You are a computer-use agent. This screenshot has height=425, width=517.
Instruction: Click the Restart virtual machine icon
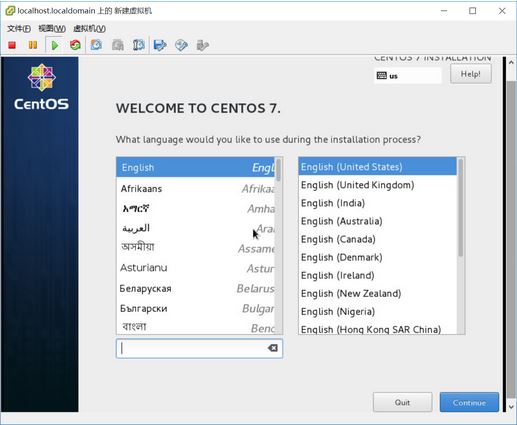coord(75,45)
